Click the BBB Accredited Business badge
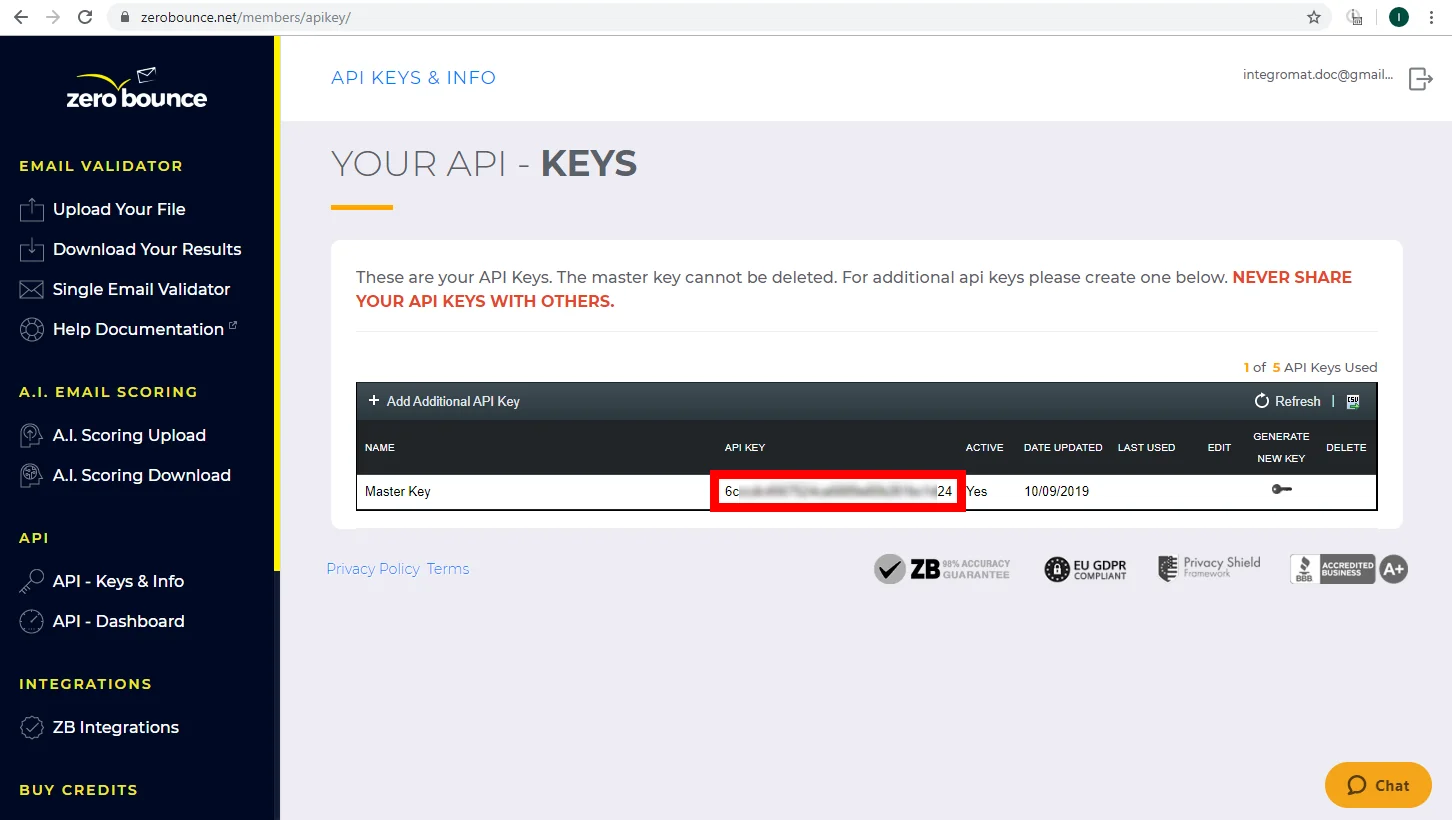 coord(1348,569)
